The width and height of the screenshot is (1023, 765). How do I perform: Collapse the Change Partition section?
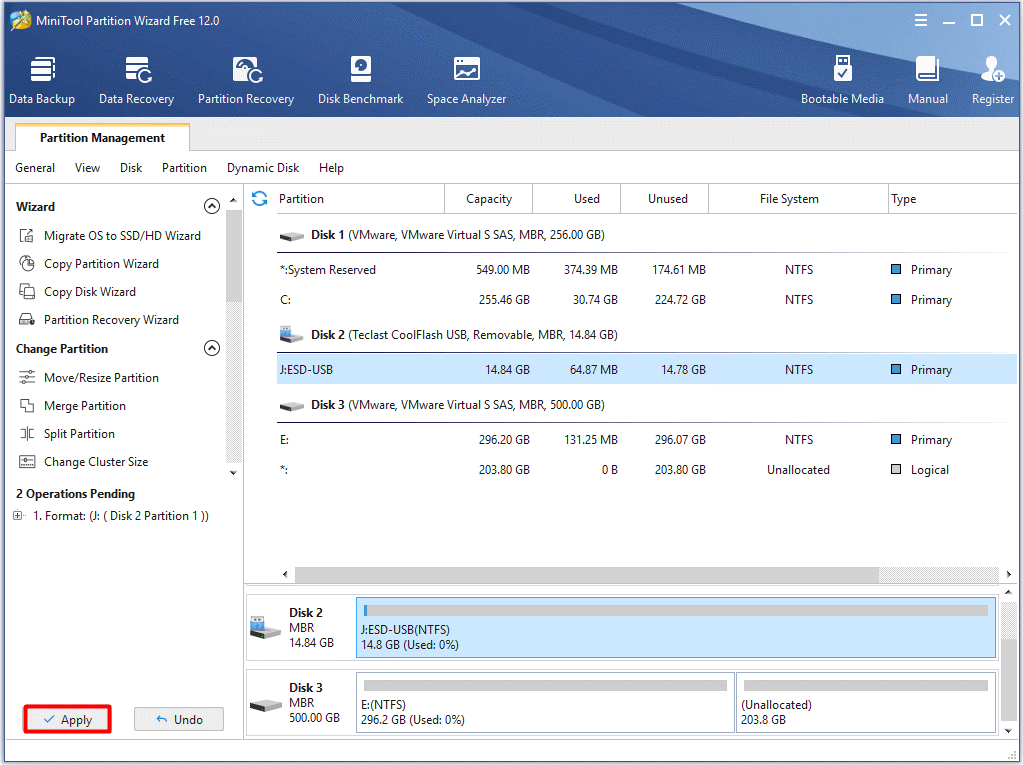coord(211,348)
